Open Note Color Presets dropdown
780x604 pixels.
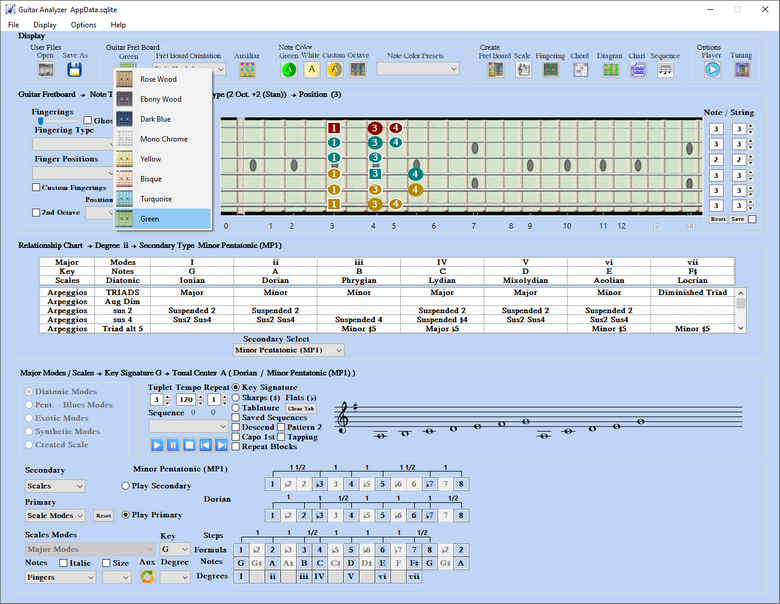[418, 69]
